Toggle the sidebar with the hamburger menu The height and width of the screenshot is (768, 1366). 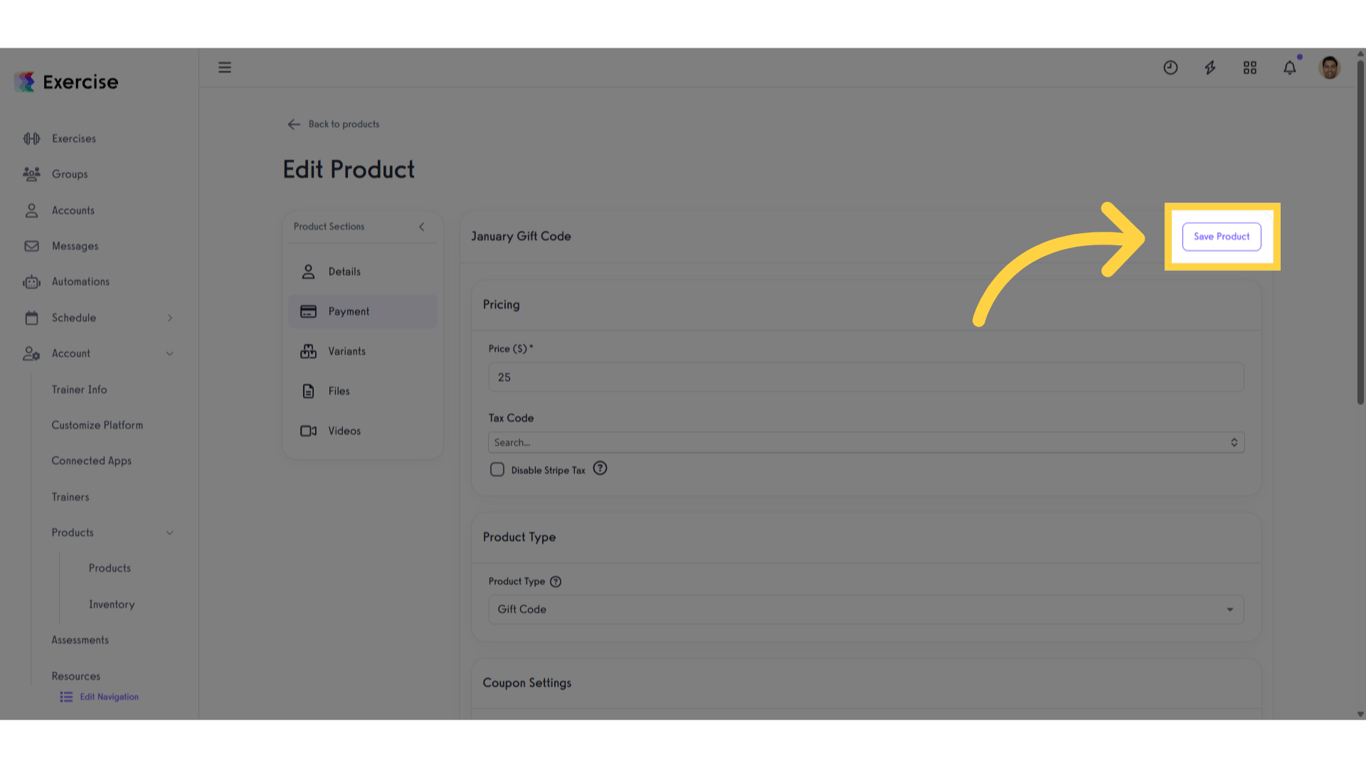tap(224, 67)
